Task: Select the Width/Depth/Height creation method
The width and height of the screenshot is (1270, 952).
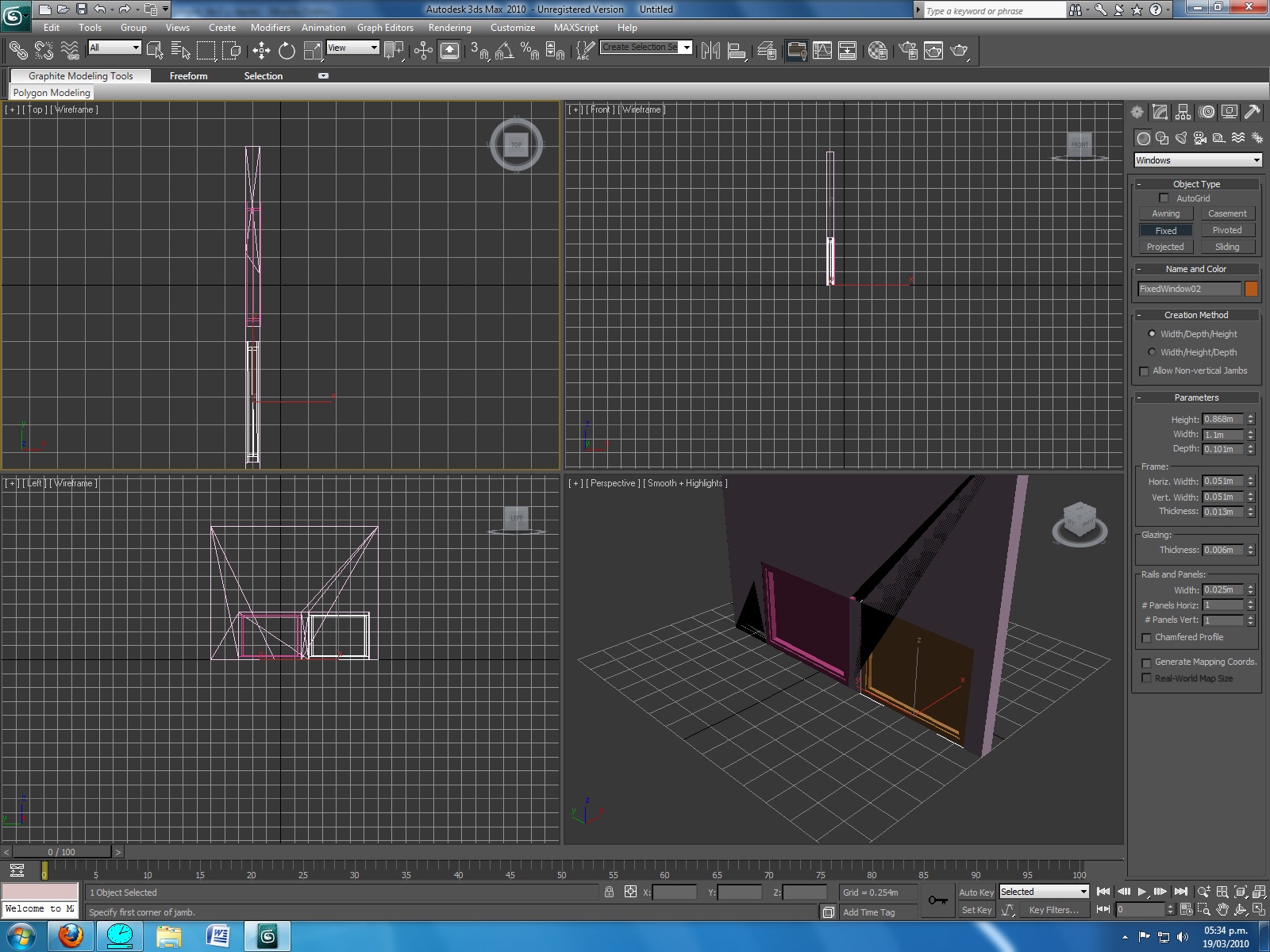Action: (x=1152, y=334)
